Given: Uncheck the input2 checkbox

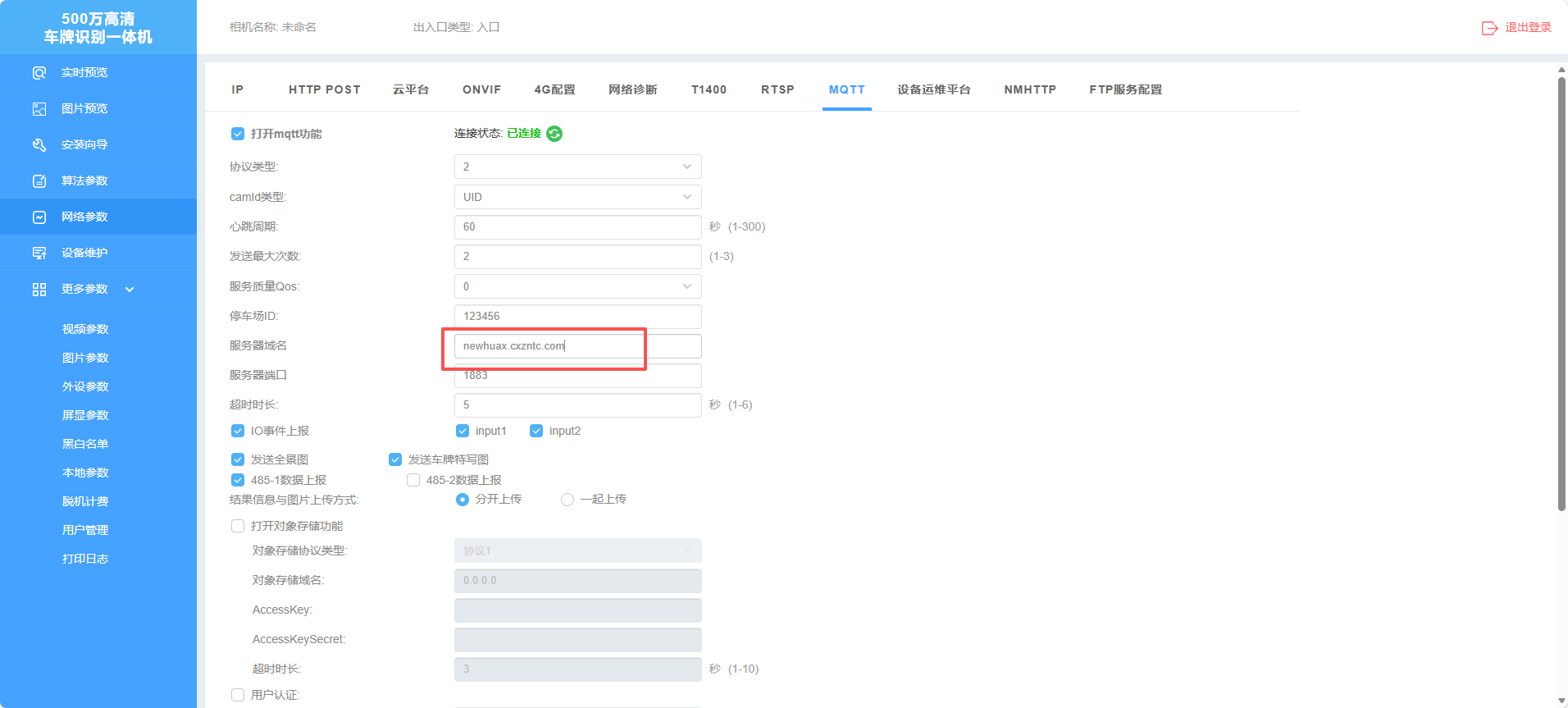Looking at the screenshot, I should (x=536, y=431).
